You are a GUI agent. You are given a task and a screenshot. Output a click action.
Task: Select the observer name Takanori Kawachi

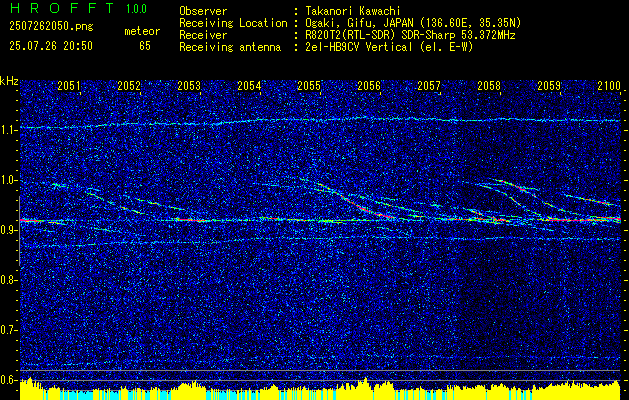pos(352,11)
